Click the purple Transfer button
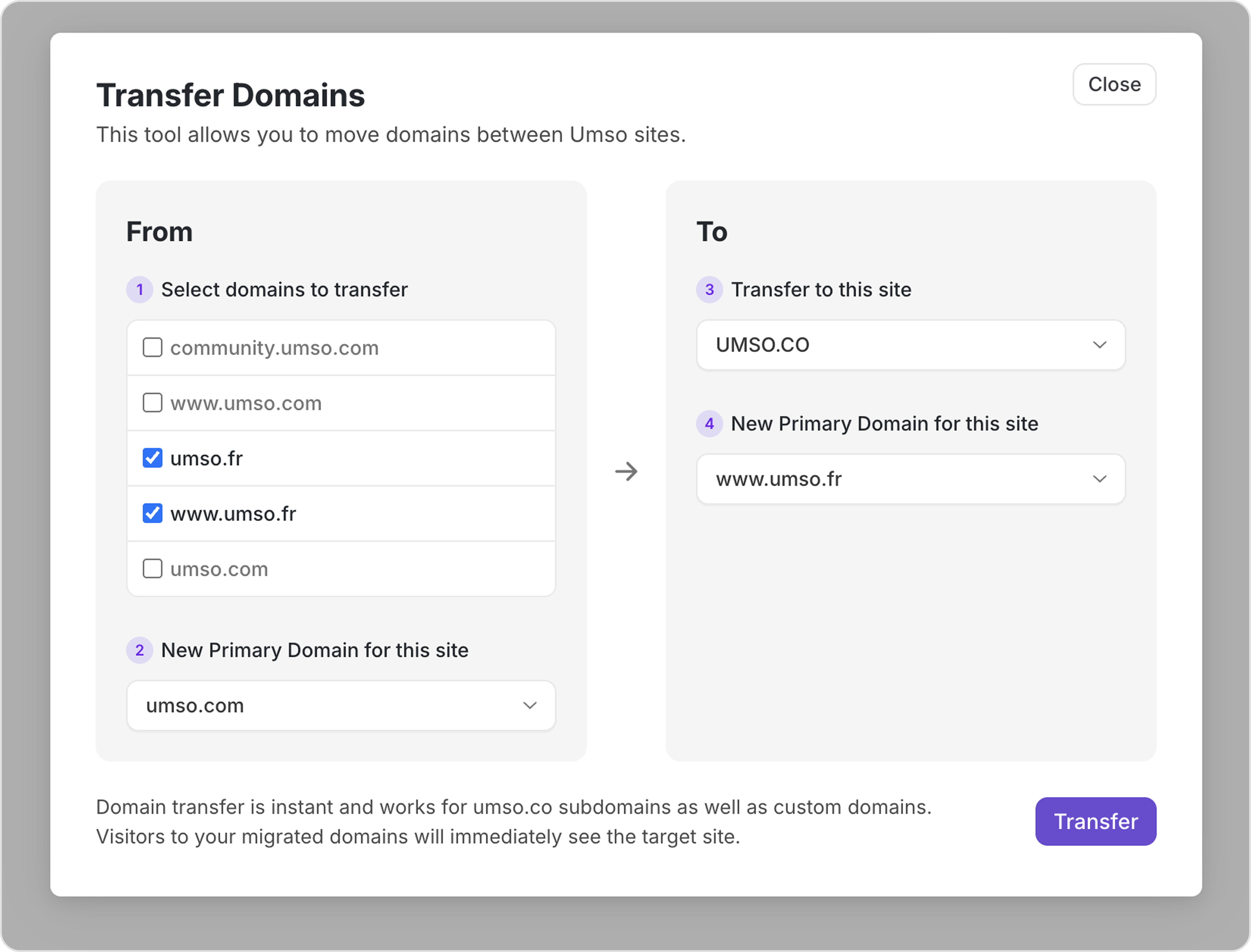 click(x=1095, y=821)
